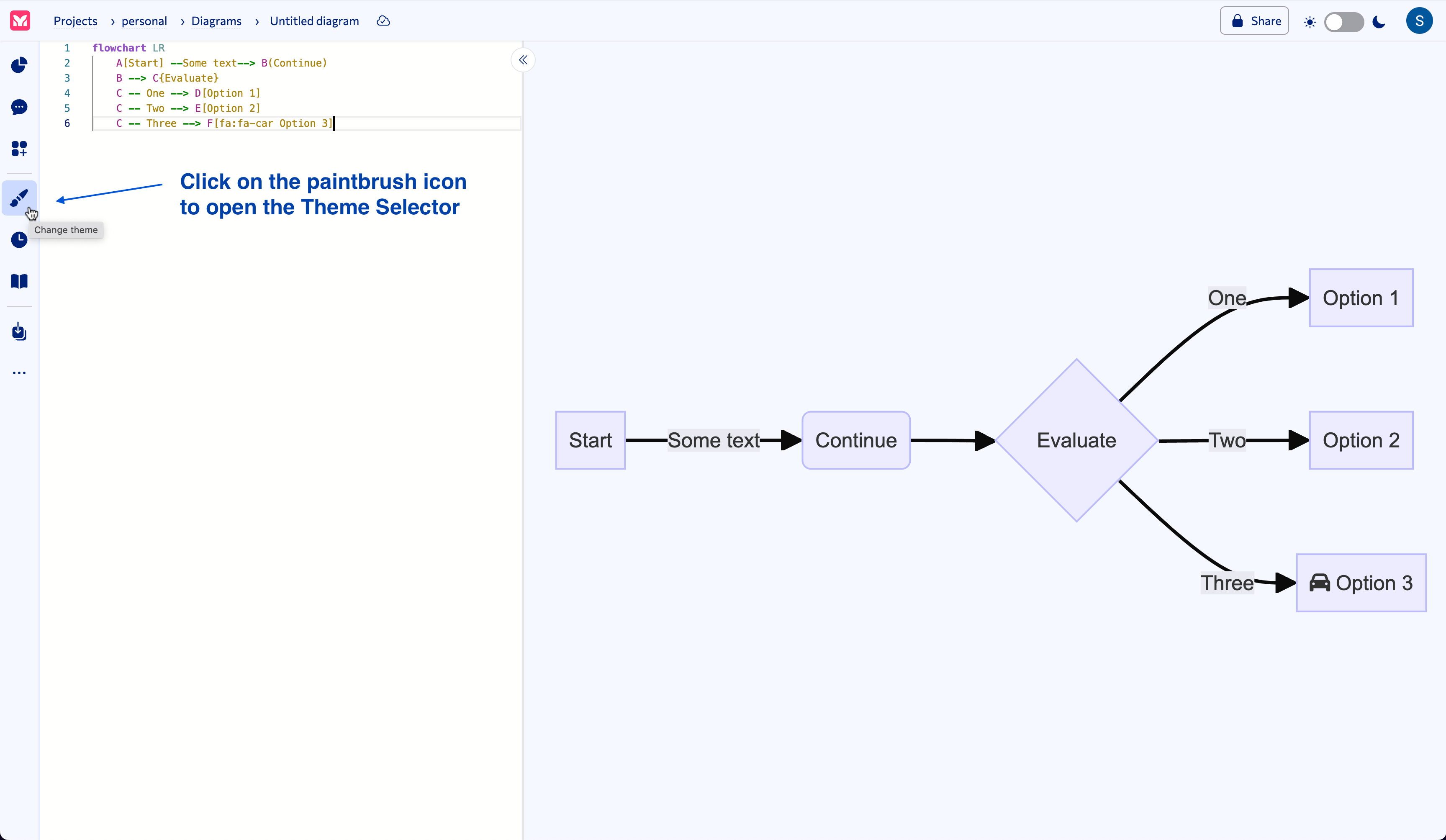Open the personal project link
Viewport: 1446px width, 840px height.
point(144,21)
